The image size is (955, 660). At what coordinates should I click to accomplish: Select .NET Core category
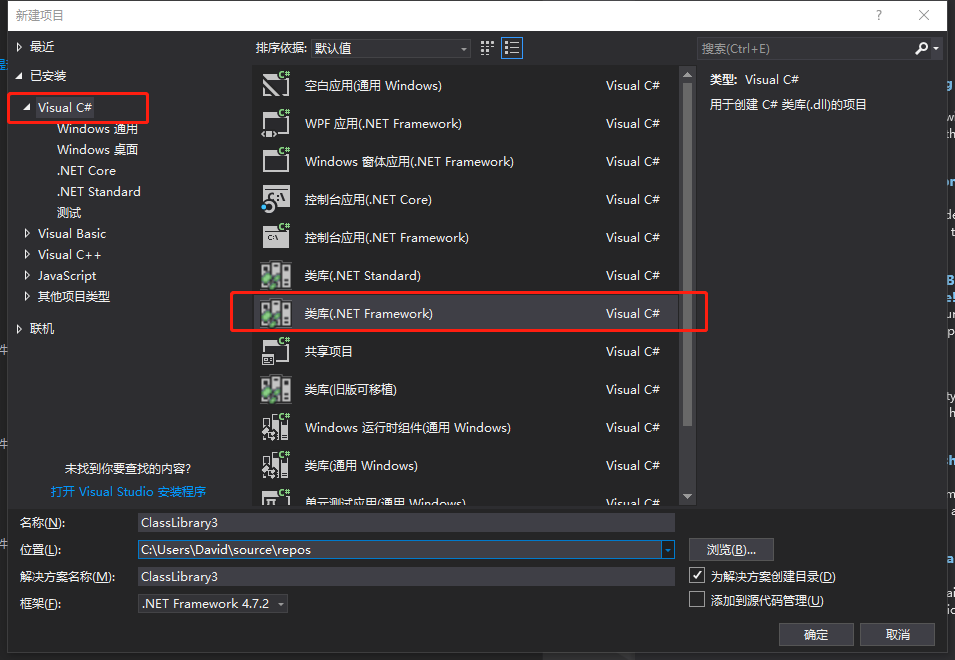pyautogui.click(x=86, y=170)
